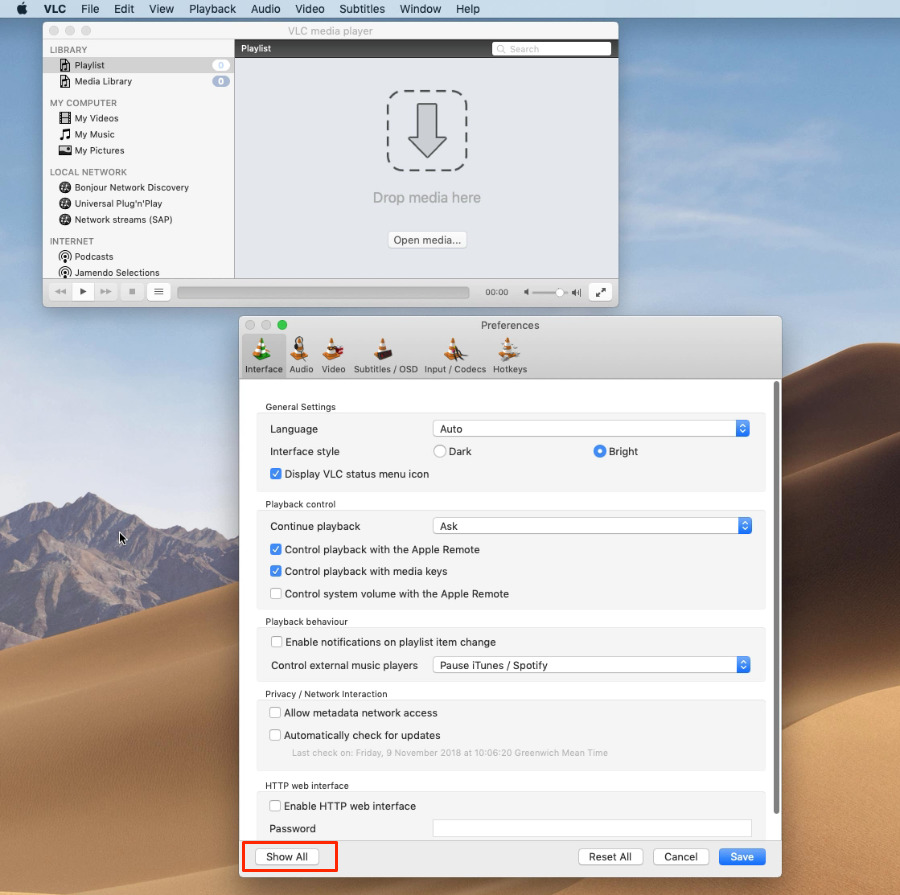Toggle Display VLC status menu icon

276,474
